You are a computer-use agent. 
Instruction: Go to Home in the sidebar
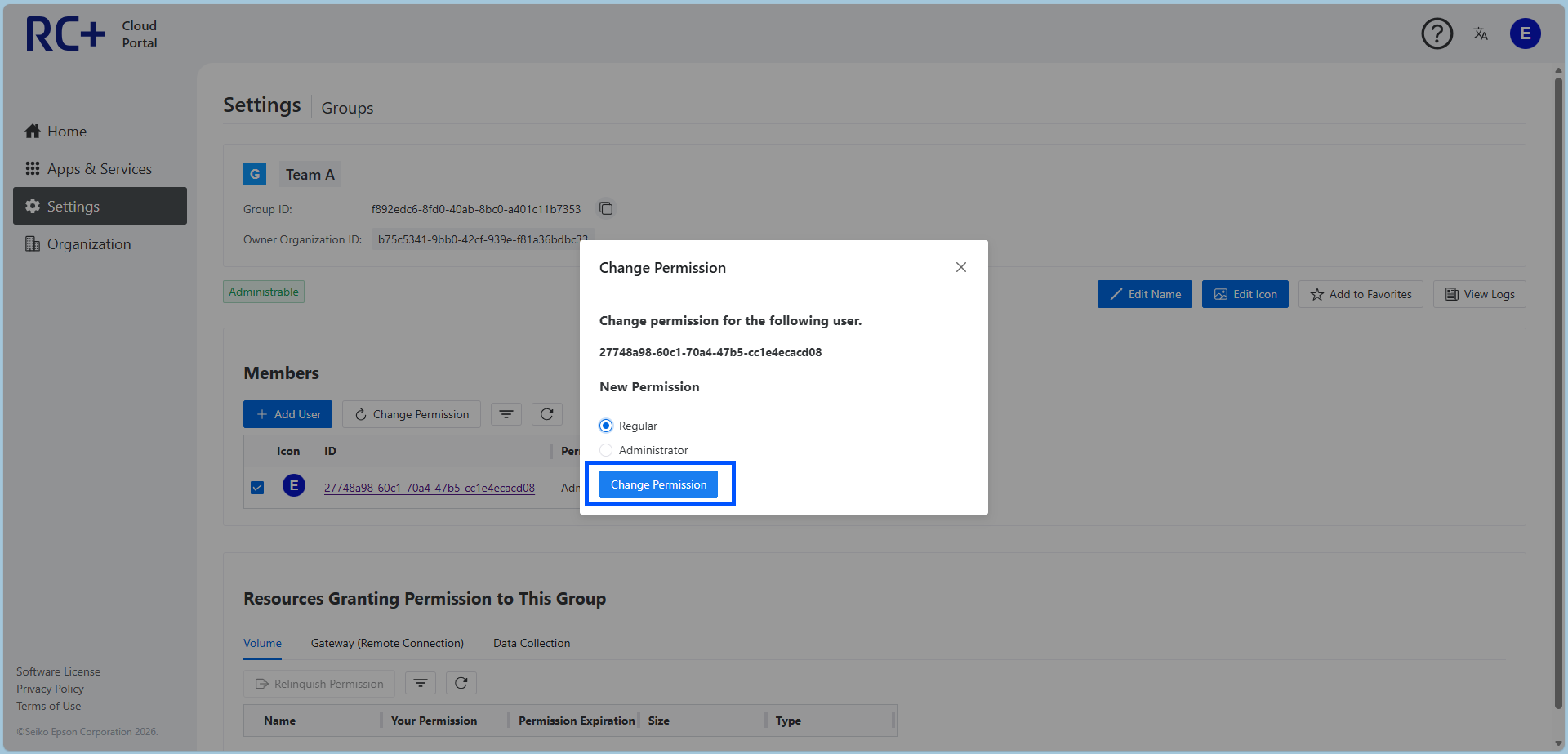pyautogui.click(x=100, y=132)
